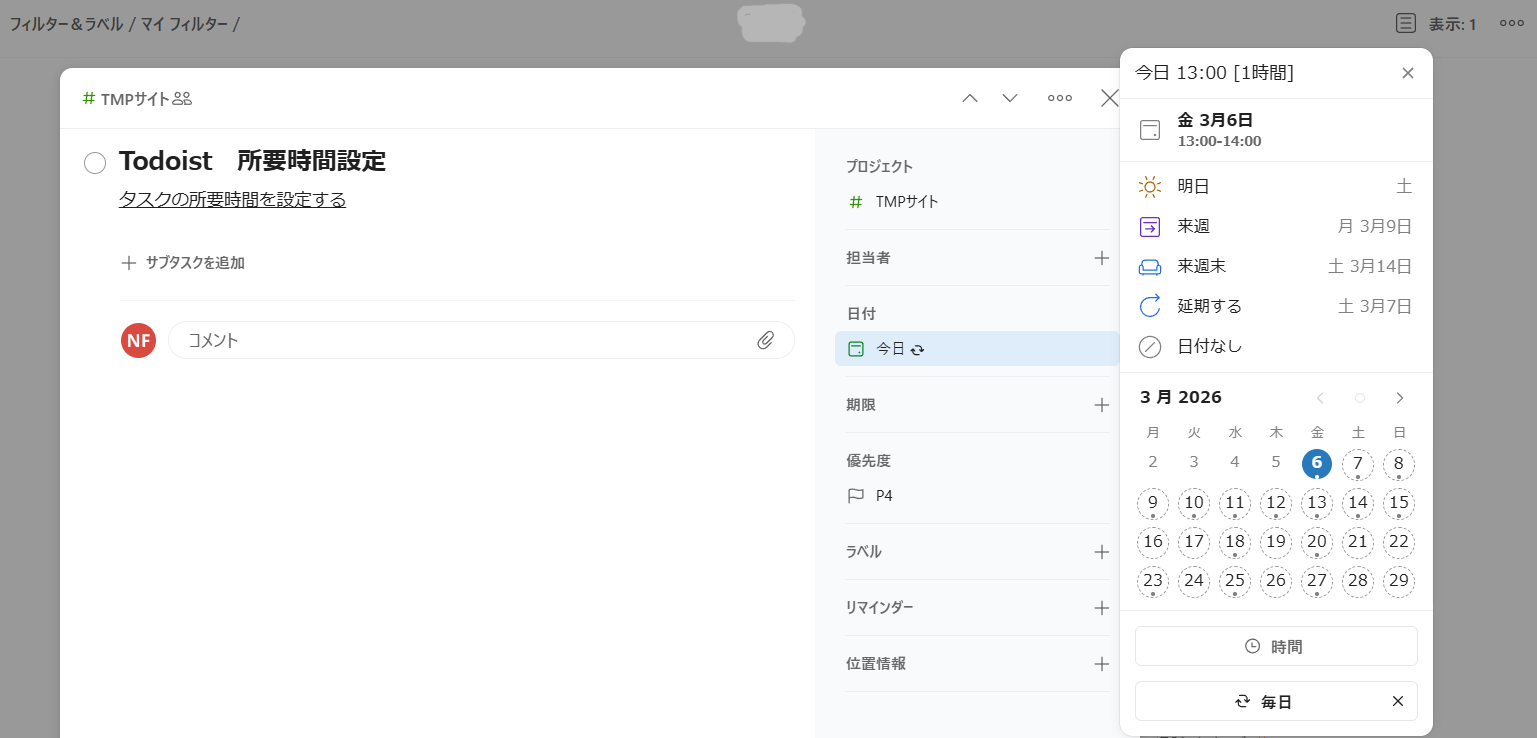Mark the Todoist 所要時間設定 task complete
Screen dimensions: 1537x738
pos(95,162)
